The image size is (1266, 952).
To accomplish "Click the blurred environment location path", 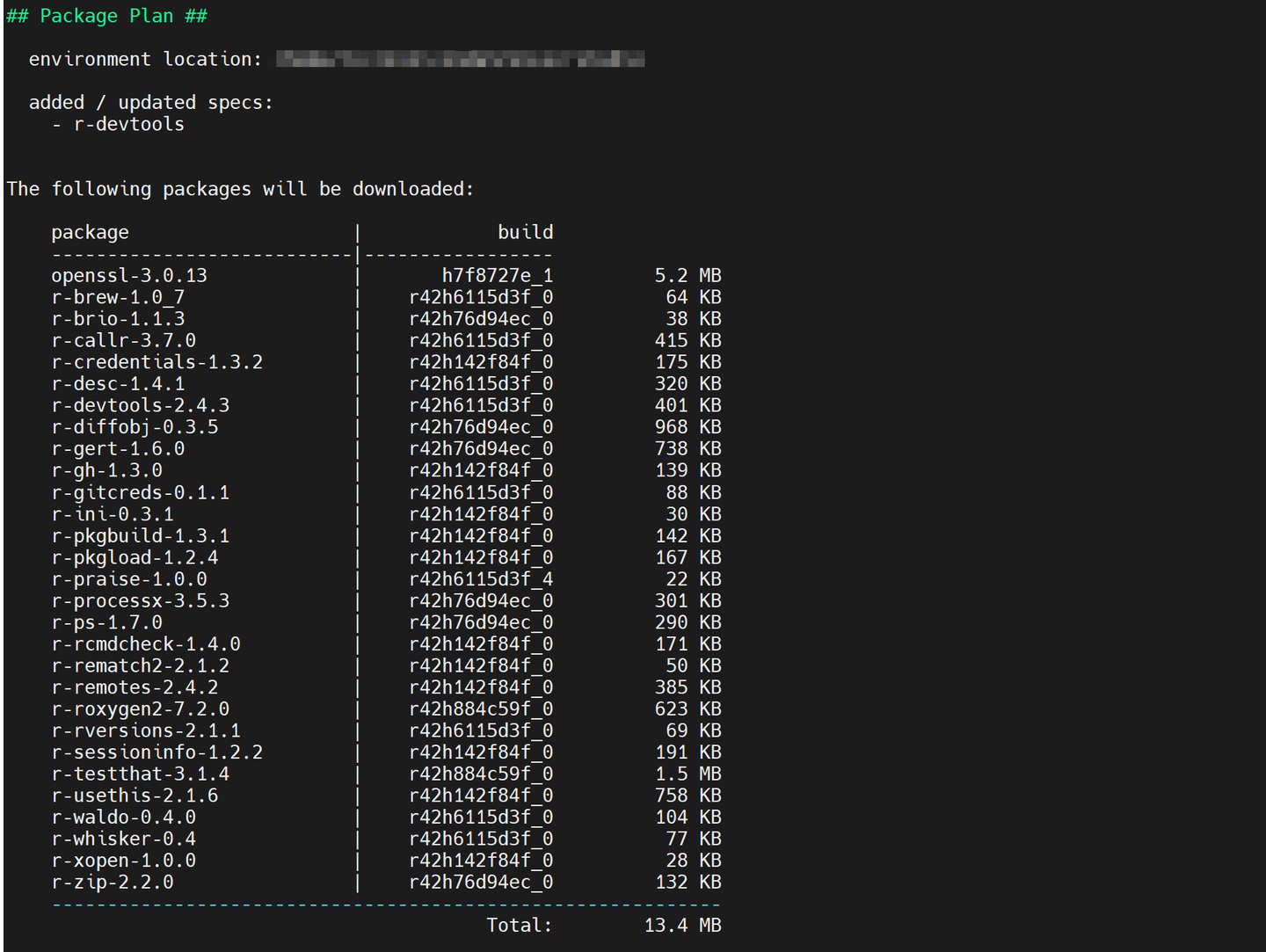I will click(x=460, y=59).
